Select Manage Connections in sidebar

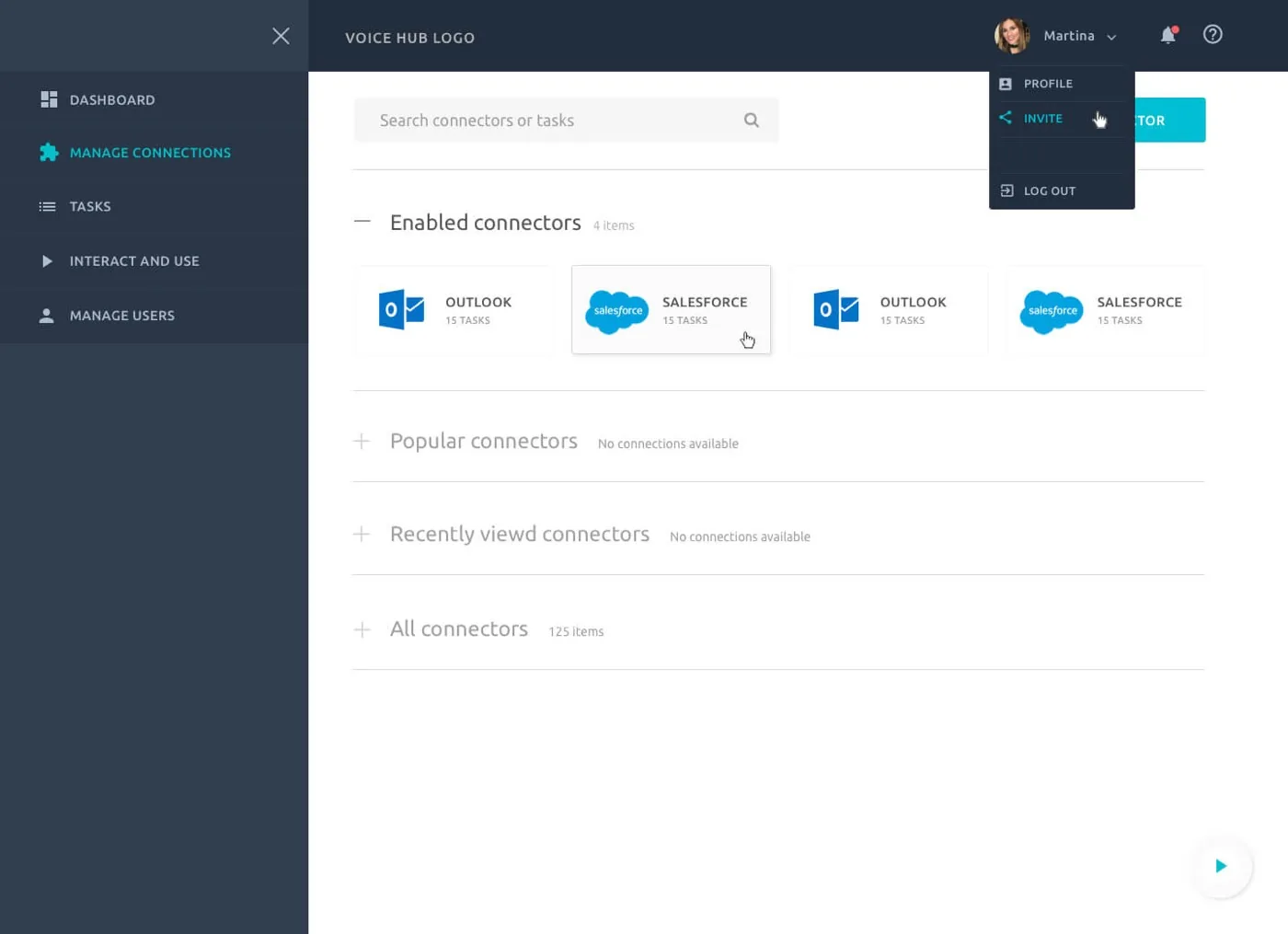(x=154, y=153)
